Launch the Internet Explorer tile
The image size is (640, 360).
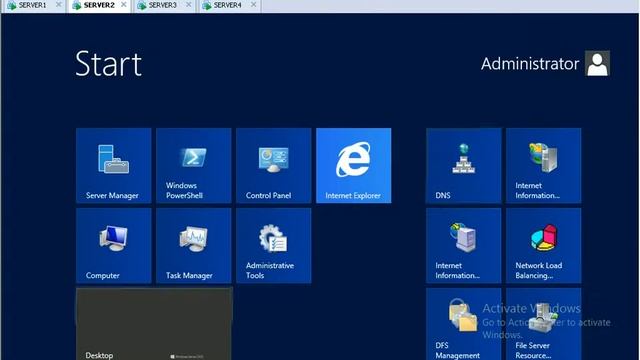click(x=353, y=165)
